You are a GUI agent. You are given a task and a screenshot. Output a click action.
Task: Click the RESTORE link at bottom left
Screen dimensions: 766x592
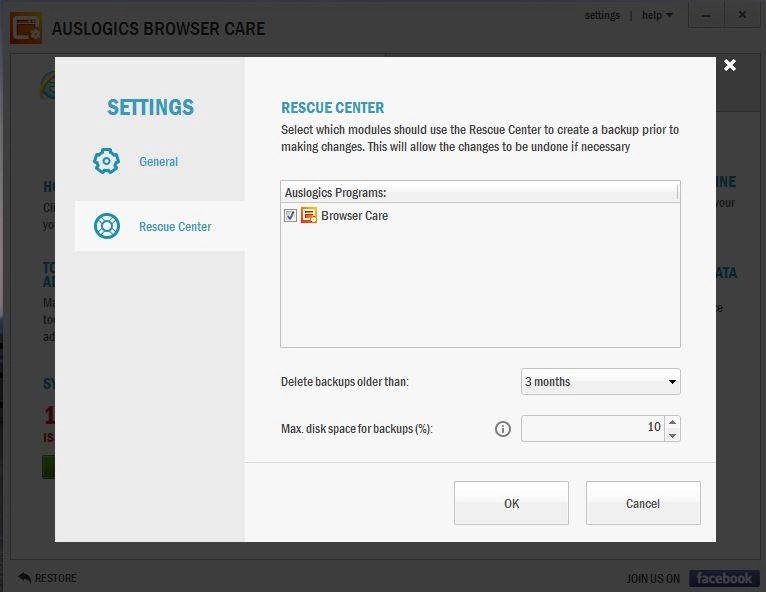[47, 578]
